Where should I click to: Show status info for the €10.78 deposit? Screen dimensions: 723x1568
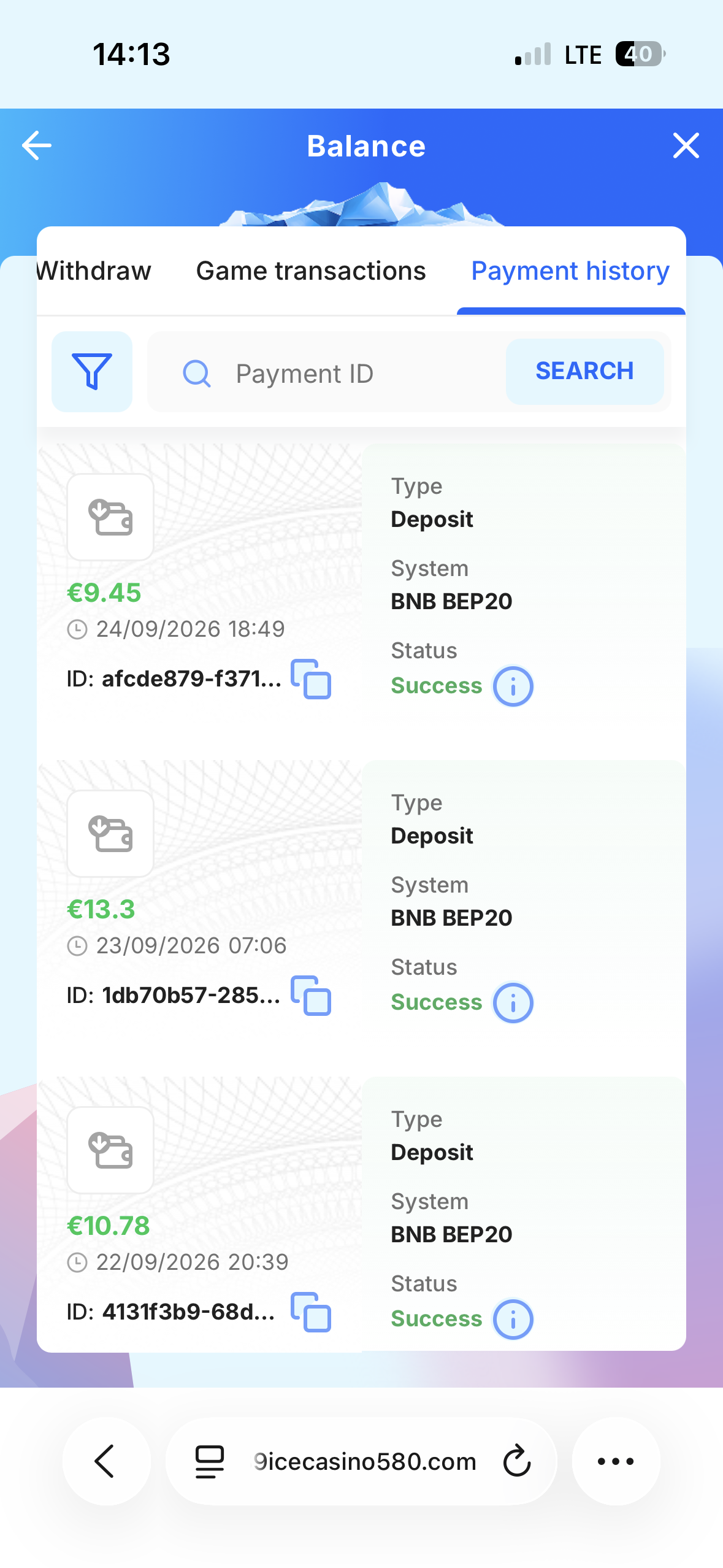[x=513, y=1320]
